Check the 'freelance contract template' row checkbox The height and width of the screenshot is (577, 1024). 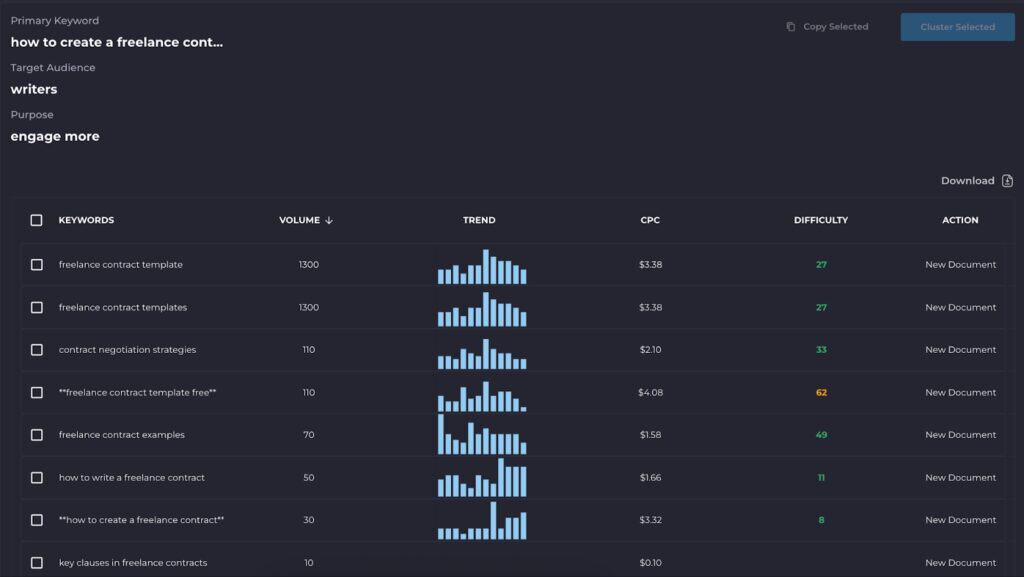[x=37, y=265]
